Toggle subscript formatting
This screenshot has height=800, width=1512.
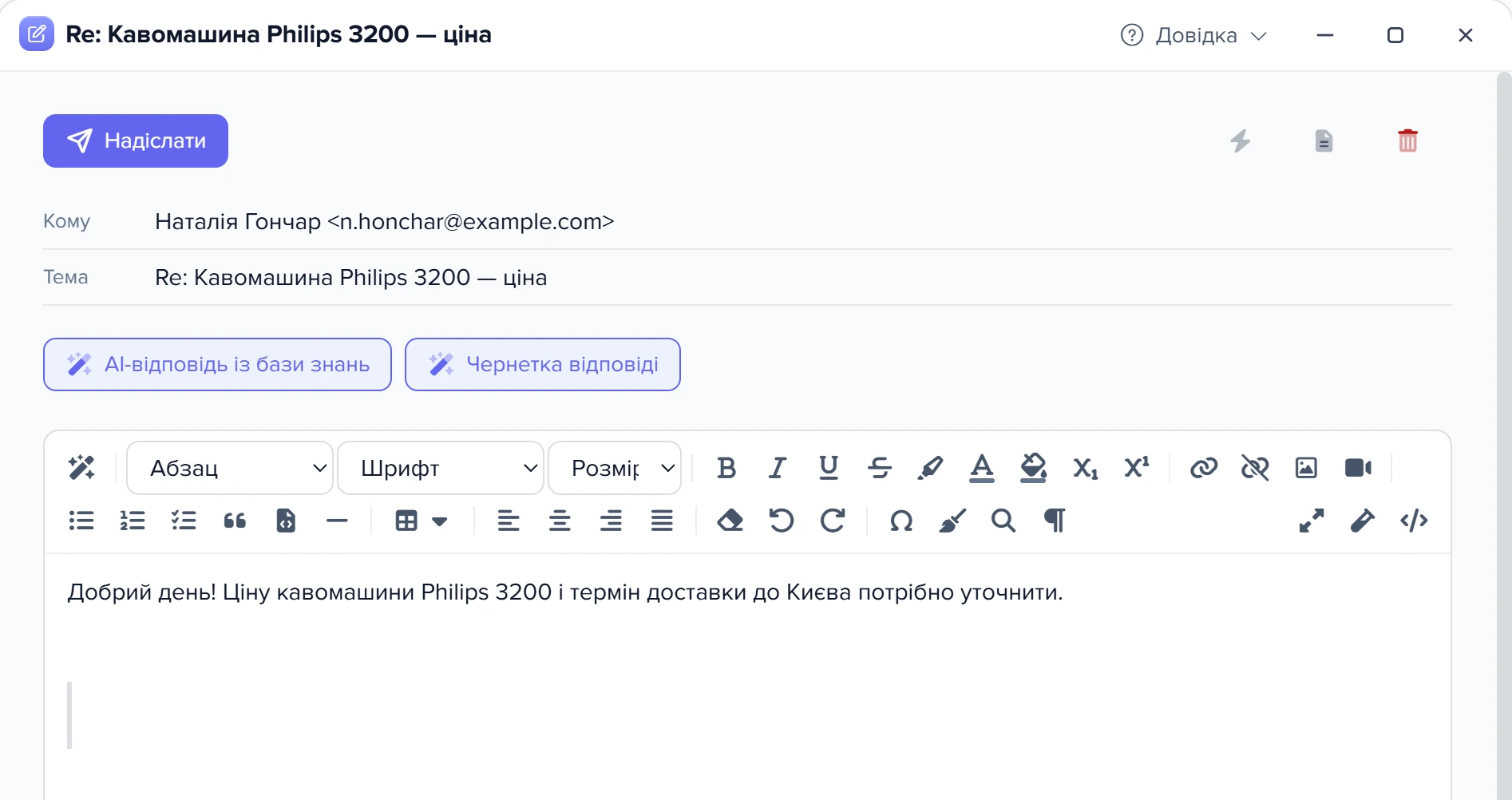point(1085,468)
